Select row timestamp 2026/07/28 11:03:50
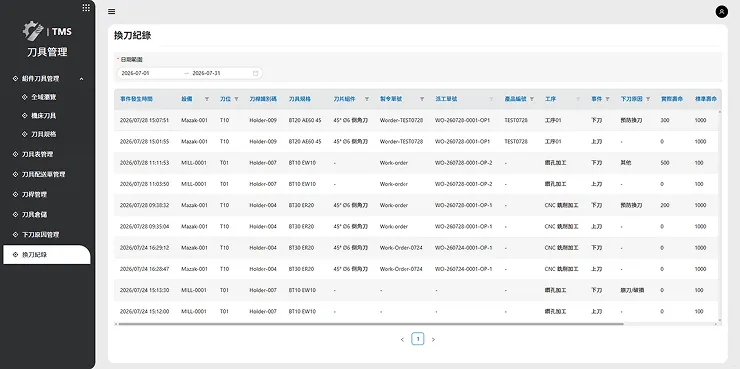The image size is (740, 369). tap(144, 184)
